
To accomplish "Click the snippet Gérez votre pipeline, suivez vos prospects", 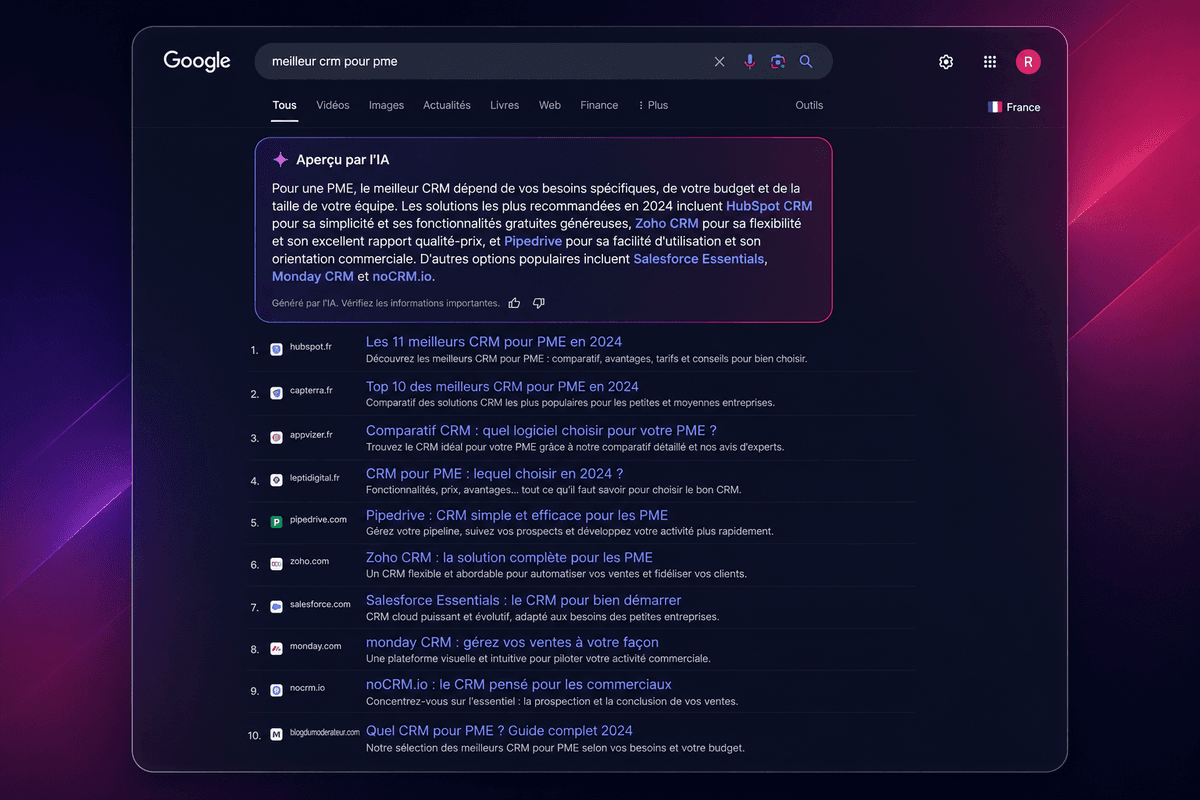I will pyautogui.click(x=569, y=531).
